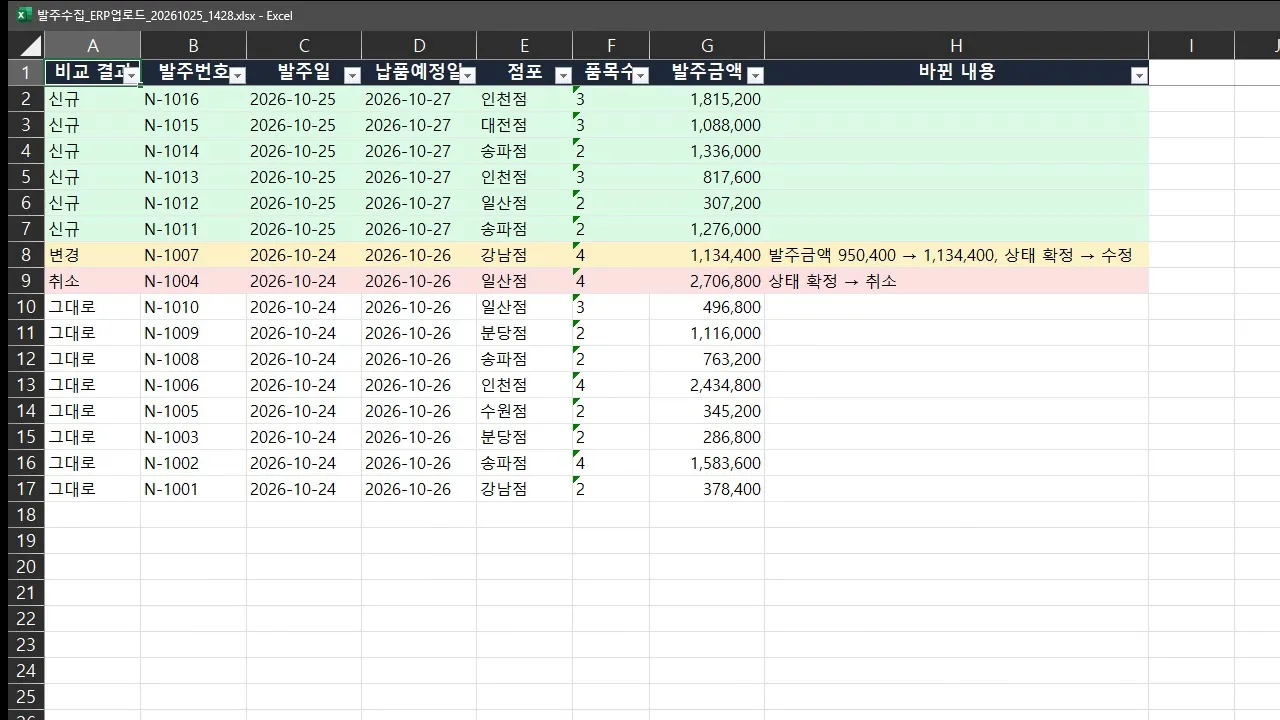Click the 신규 cell in row 2
1280x720 pixels.
[93, 99]
